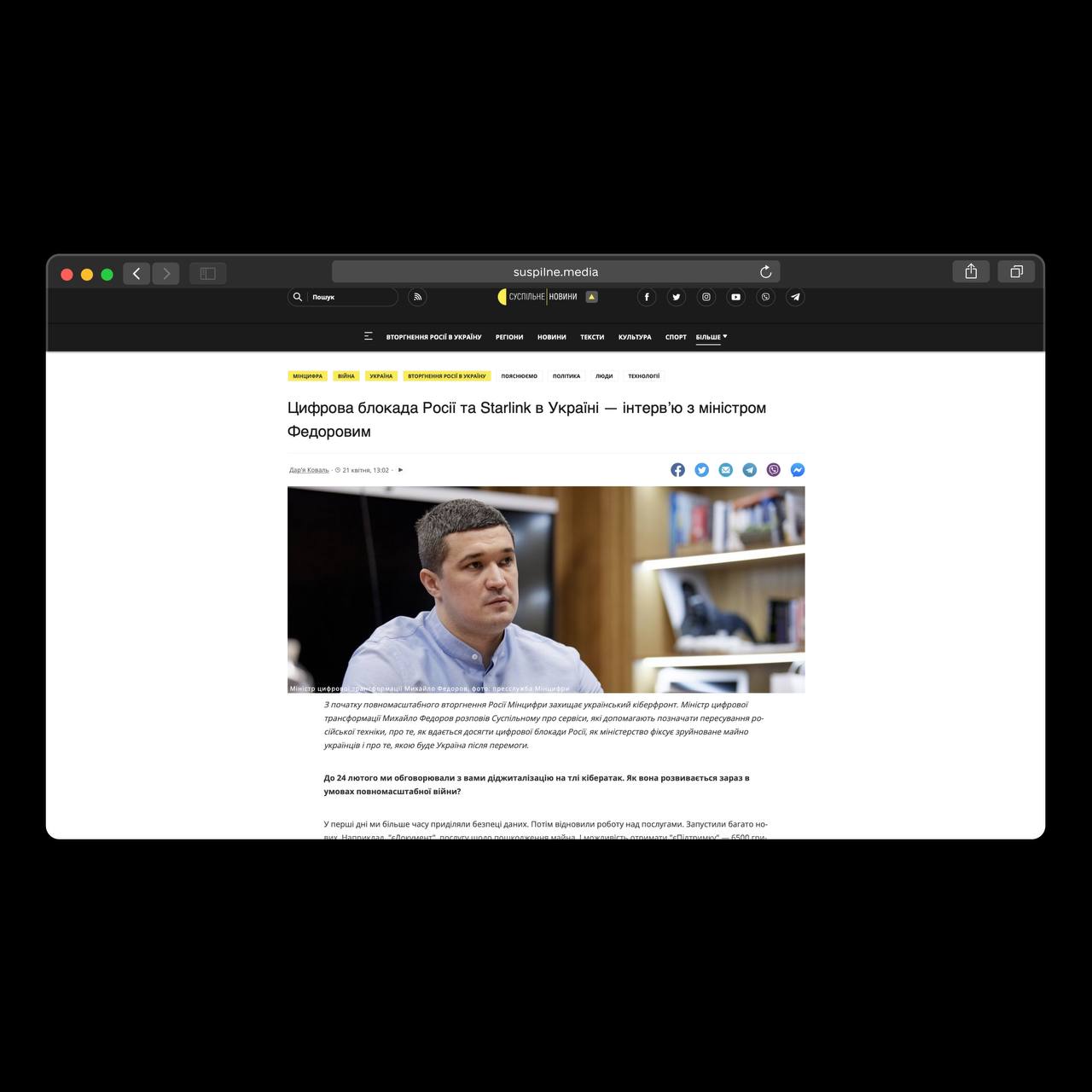Open author Дар'я Коваль's page
This screenshot has width=1092, height=1092.
(309, 470)
